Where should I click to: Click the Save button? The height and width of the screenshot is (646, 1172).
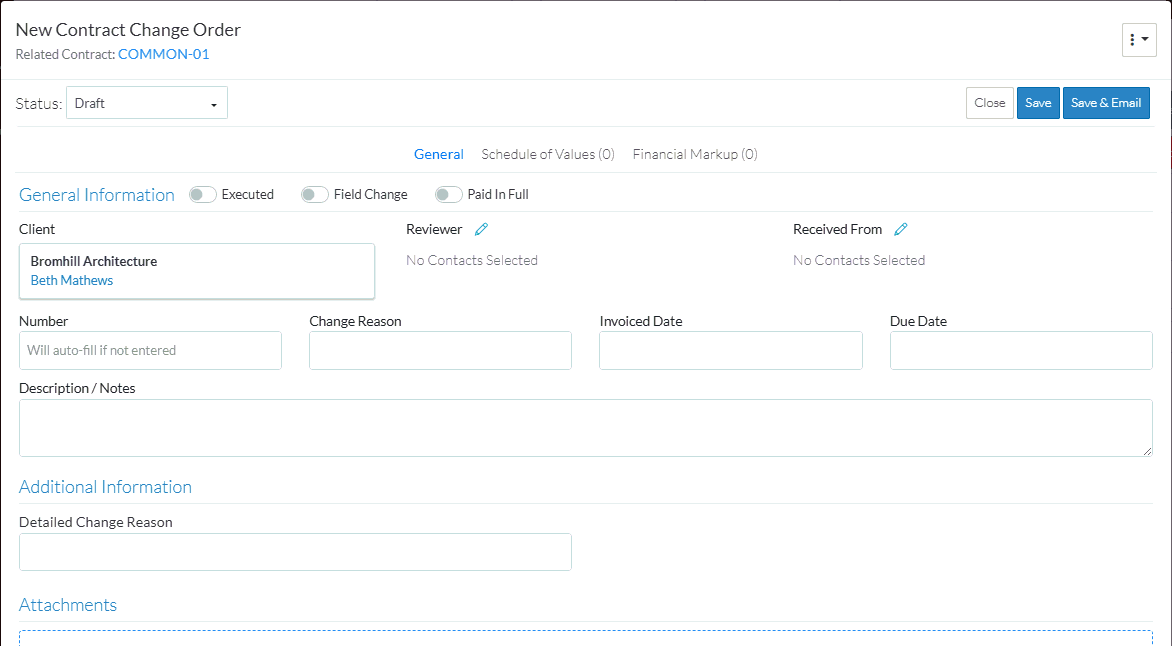click(1038, 103)
